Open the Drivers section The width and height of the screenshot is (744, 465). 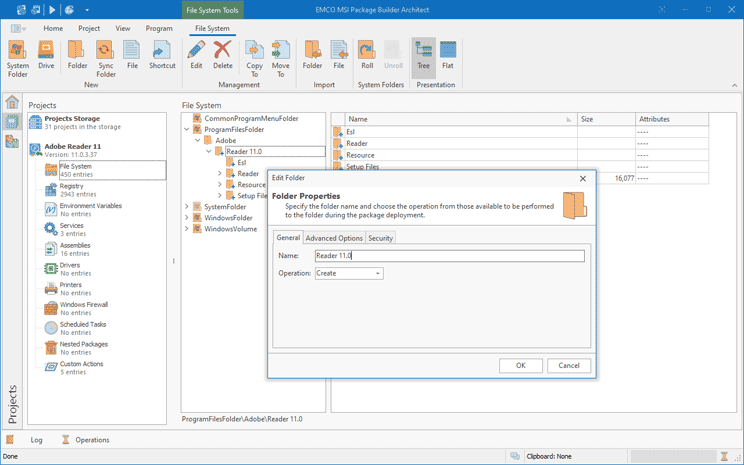pyautogui.click(x=70, y=269)
